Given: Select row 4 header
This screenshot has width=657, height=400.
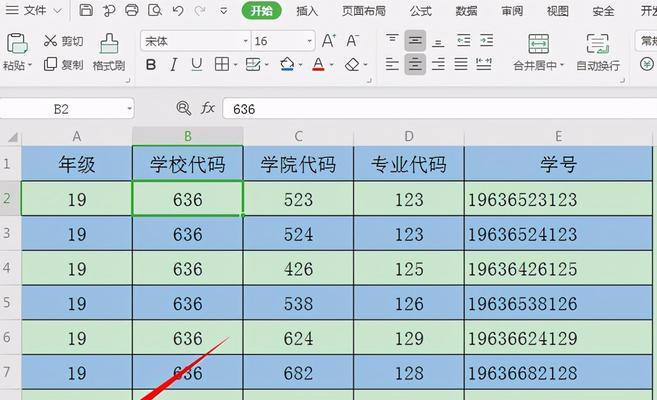Looking at the screenshot, I should [x=8, y=268].
